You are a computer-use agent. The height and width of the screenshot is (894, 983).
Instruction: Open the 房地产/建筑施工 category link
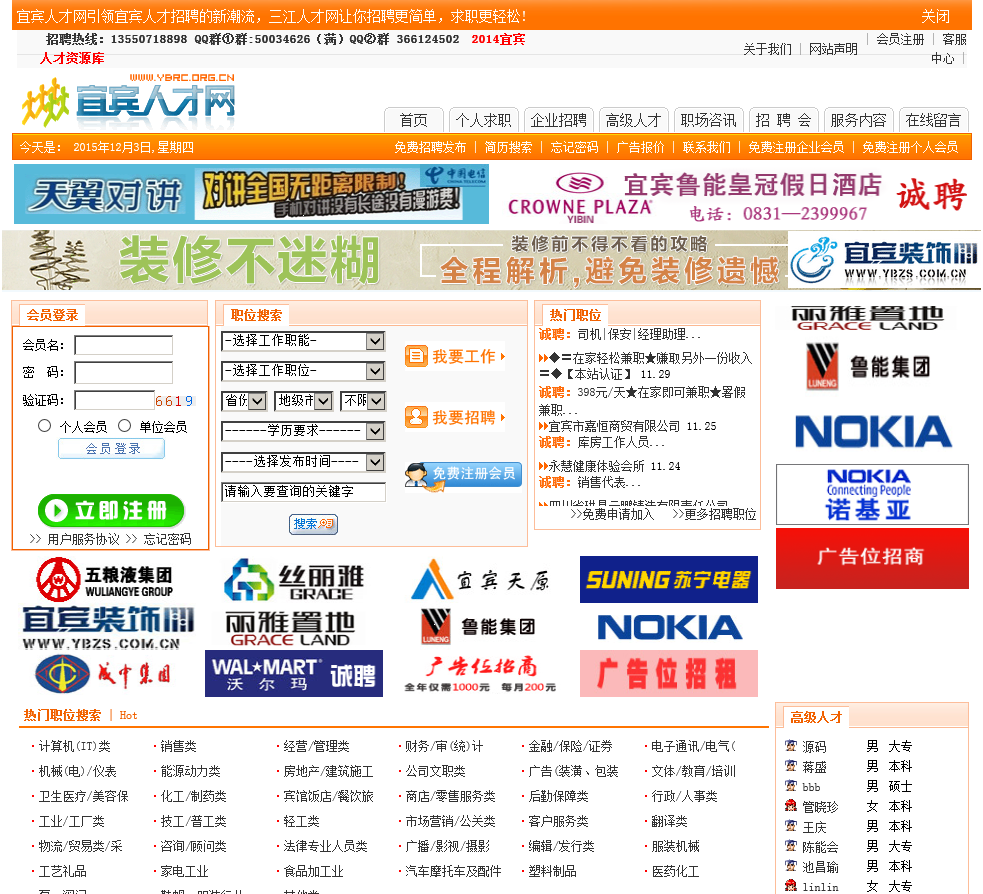(x=328, y=771)
